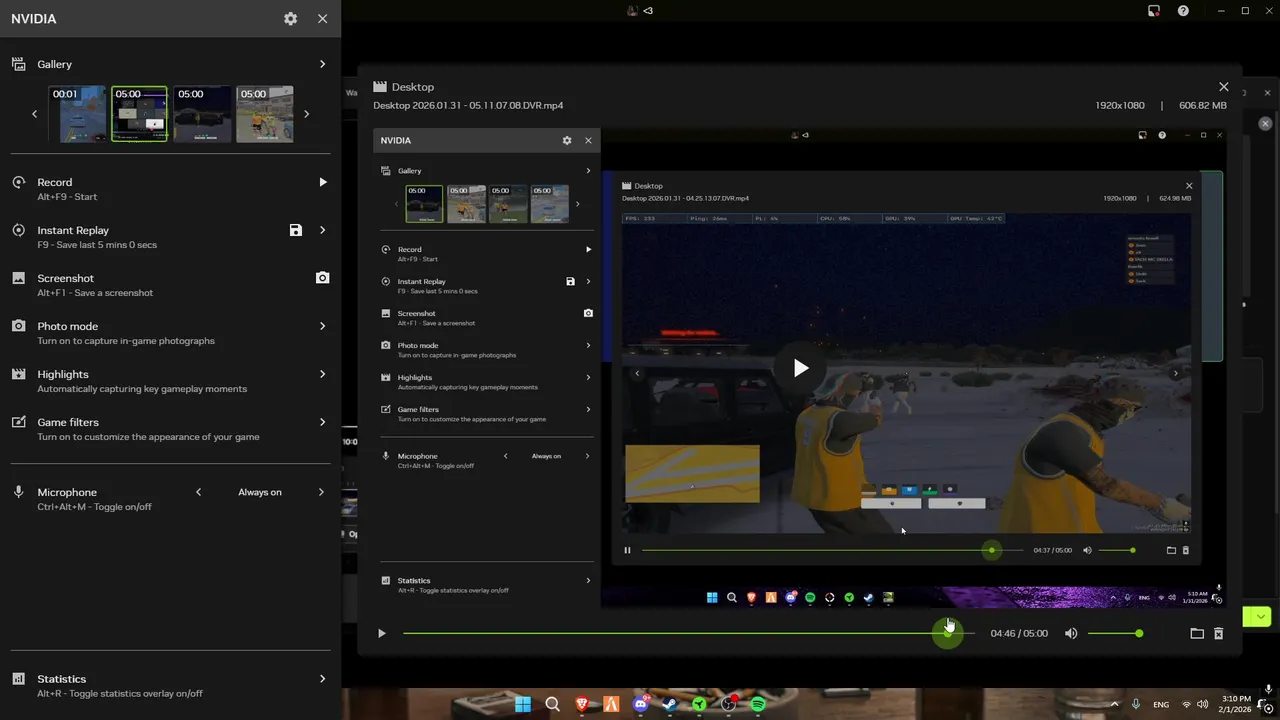Expand the Highlights chevron
The width and height of the screenshot is (1280, 720).
click(322, 374)
